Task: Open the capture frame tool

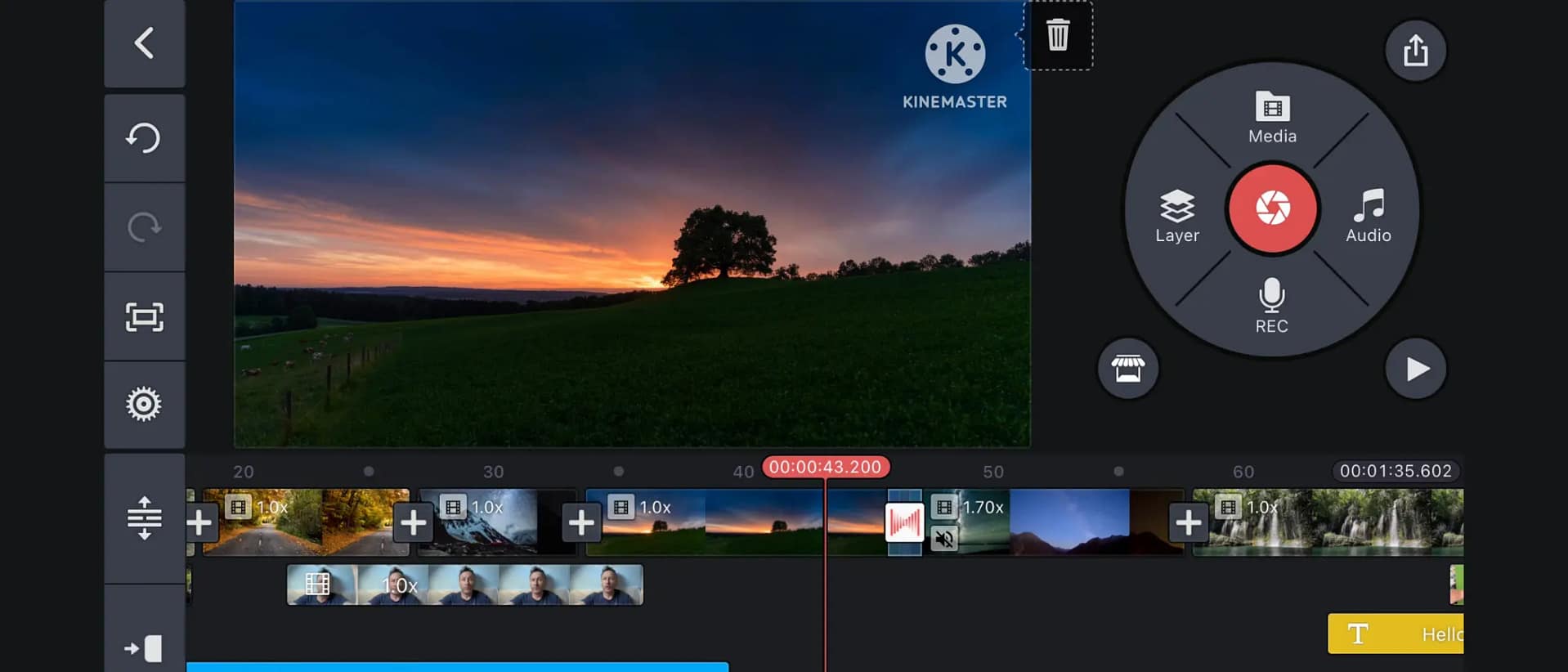Action: click(144, 316)
